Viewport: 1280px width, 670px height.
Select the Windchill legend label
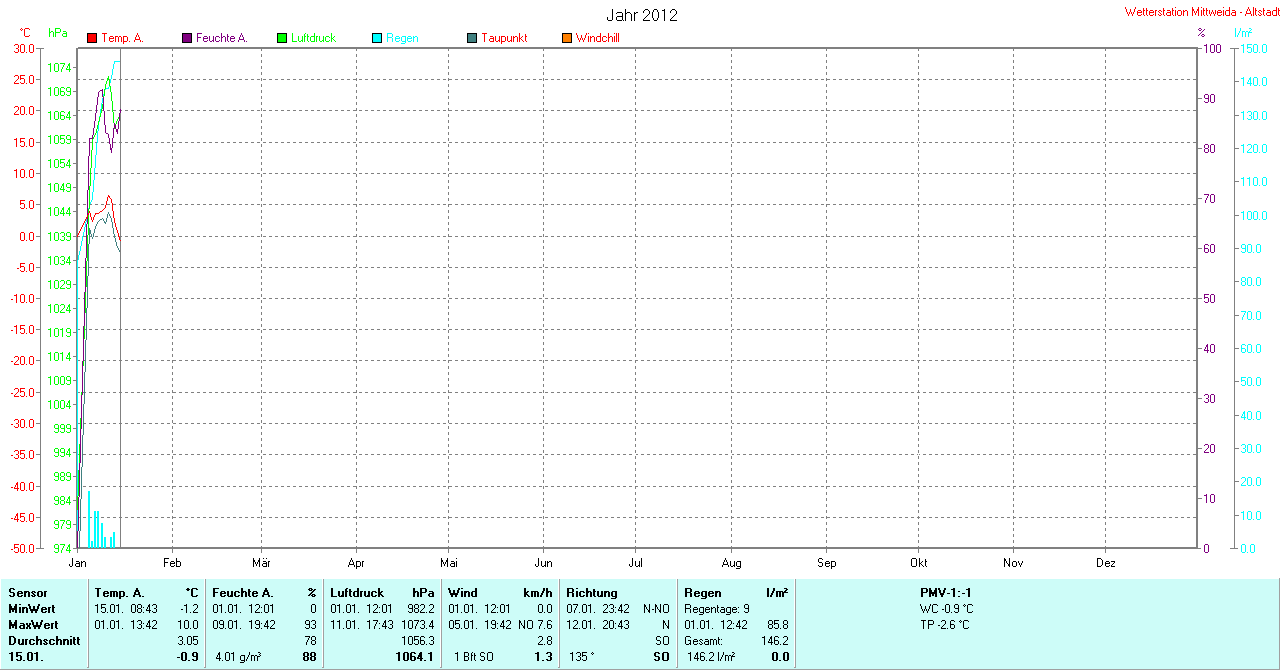598,38
